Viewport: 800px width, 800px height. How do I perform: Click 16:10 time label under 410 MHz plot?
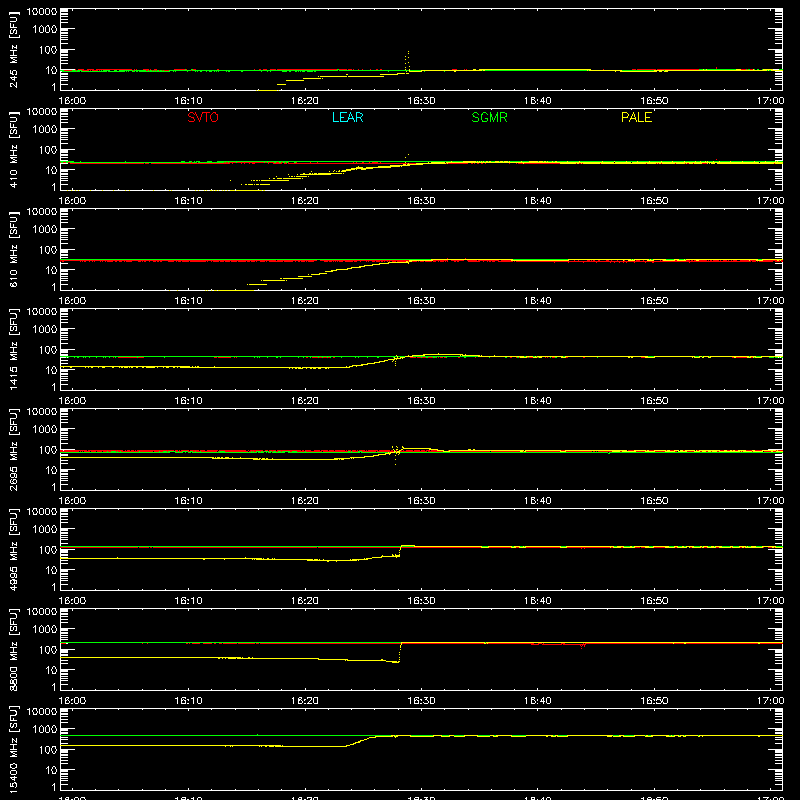[x=188, y=201]
